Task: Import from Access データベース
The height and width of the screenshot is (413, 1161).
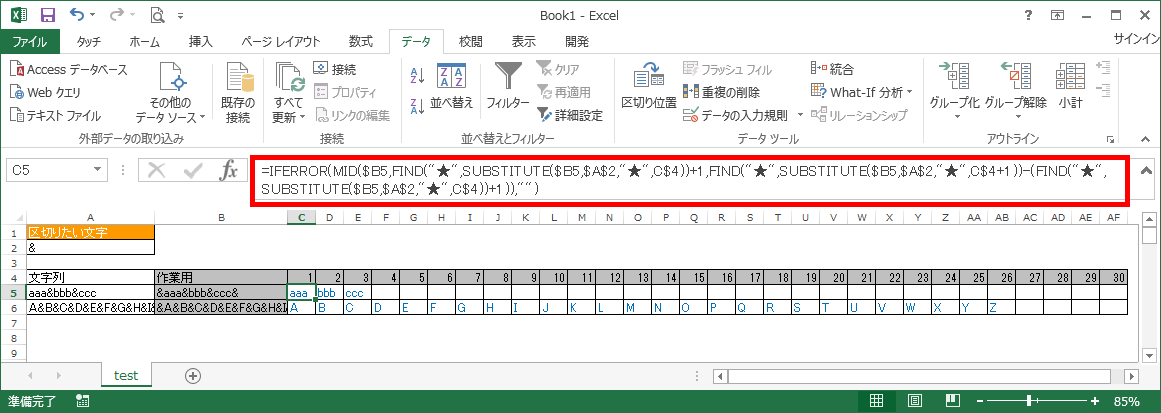Action: [x=69, y=70]
